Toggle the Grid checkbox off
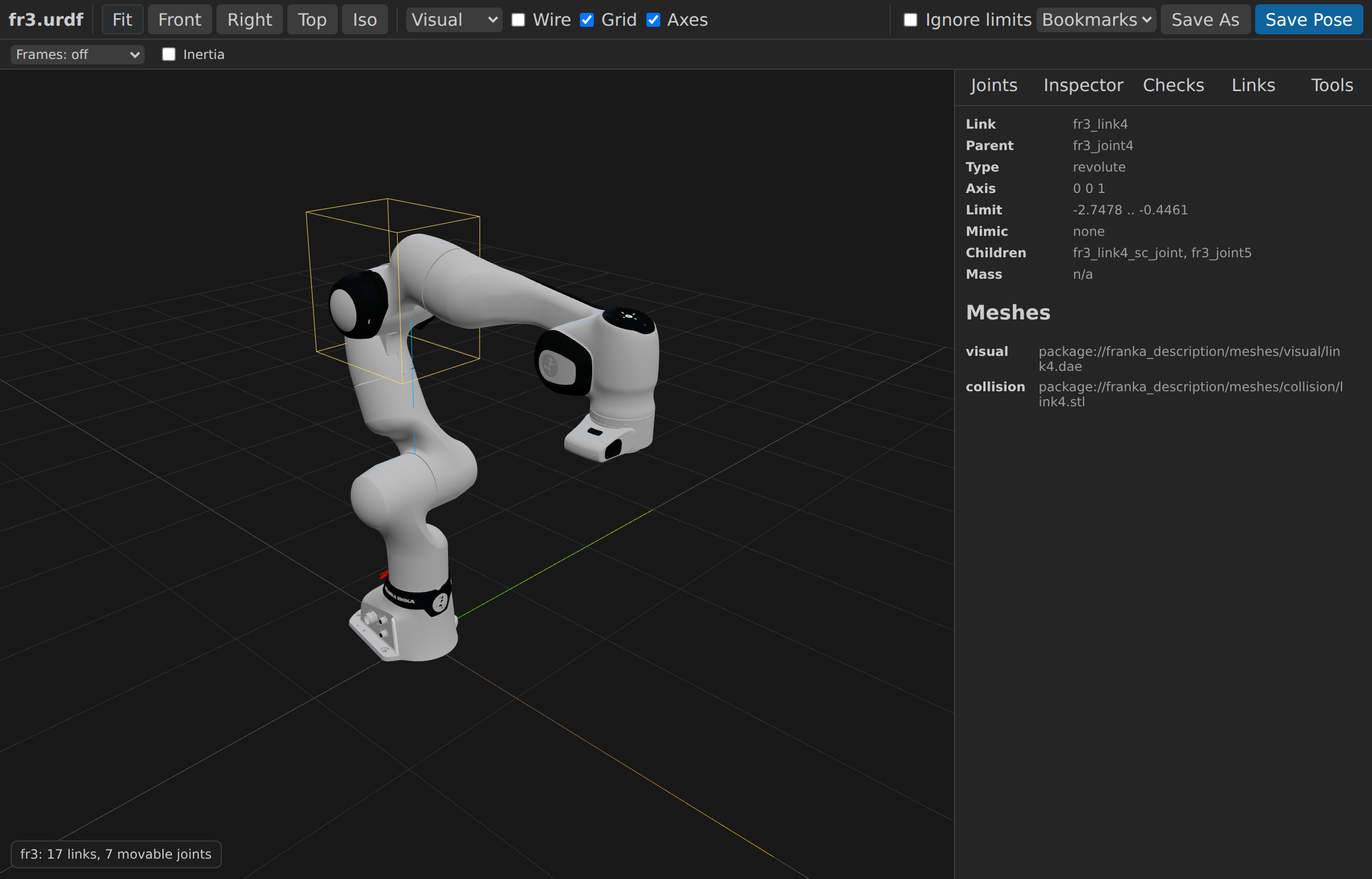 (x=587, y=20)
